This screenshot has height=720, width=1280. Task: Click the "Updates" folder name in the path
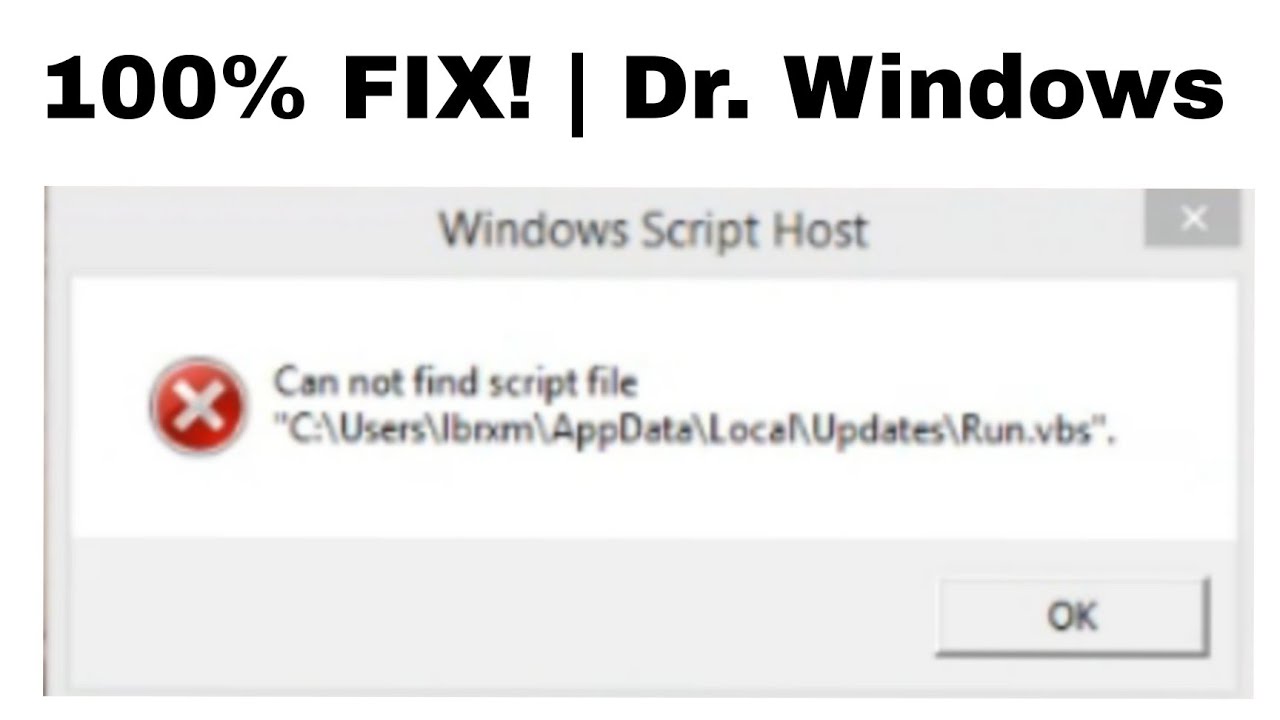(x=896, y=434)
